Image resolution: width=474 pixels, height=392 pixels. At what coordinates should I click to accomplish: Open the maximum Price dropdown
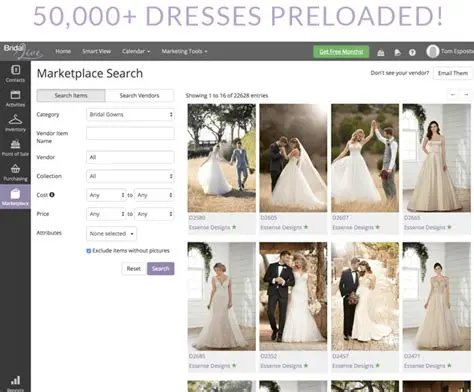[x=154, y=214]
